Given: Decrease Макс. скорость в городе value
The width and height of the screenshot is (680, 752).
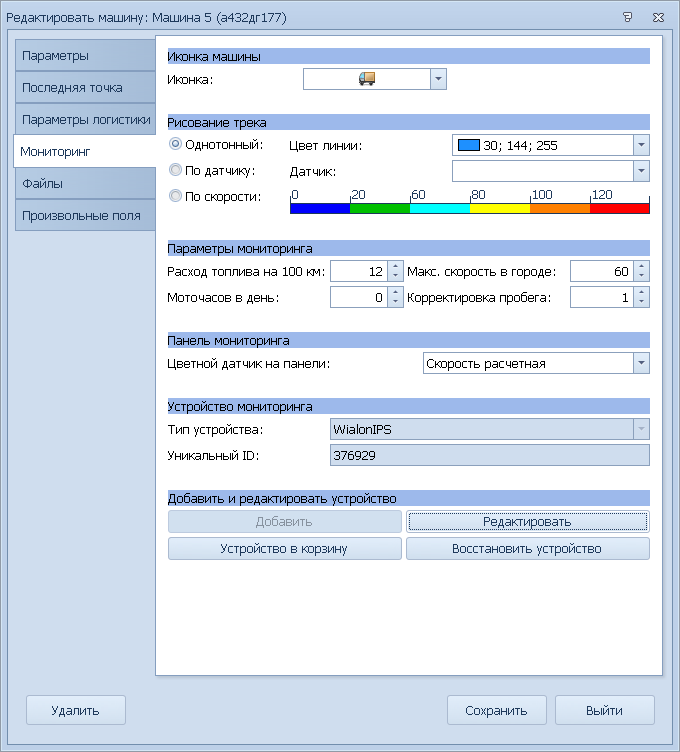Looking at the screenshot, I should click(642, 276).
